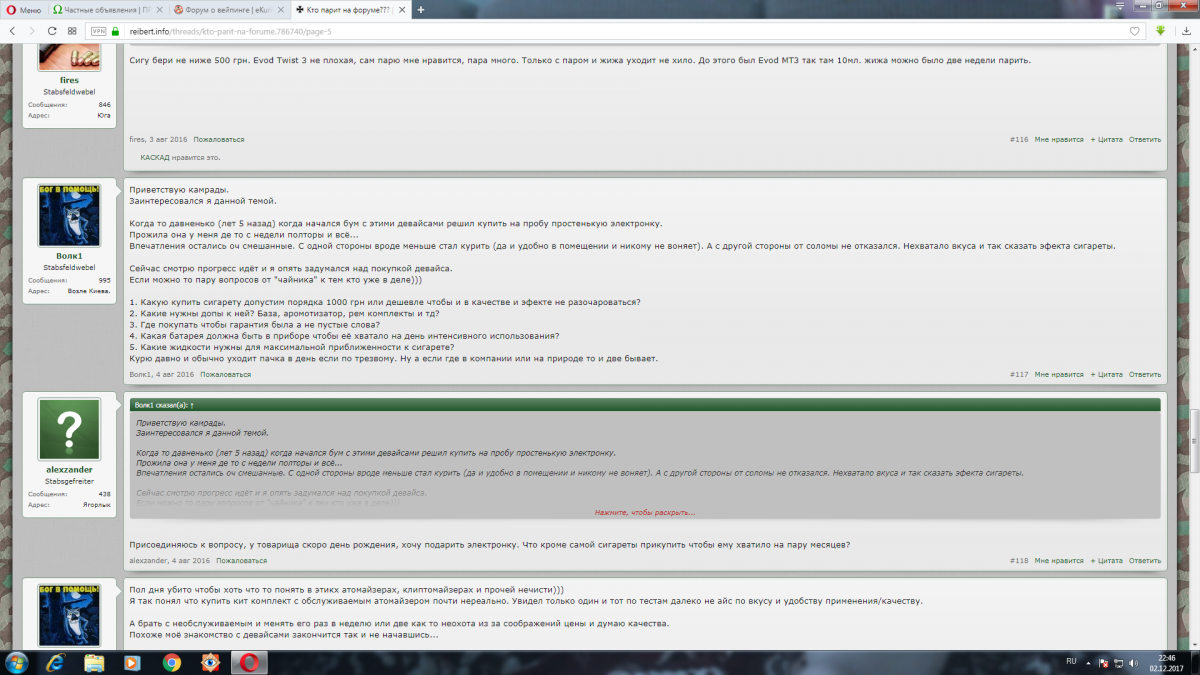The height and width of the screenshot is (675, 1200).
Task: Open Волк1 username link in post #117
Action: point(69,256)
